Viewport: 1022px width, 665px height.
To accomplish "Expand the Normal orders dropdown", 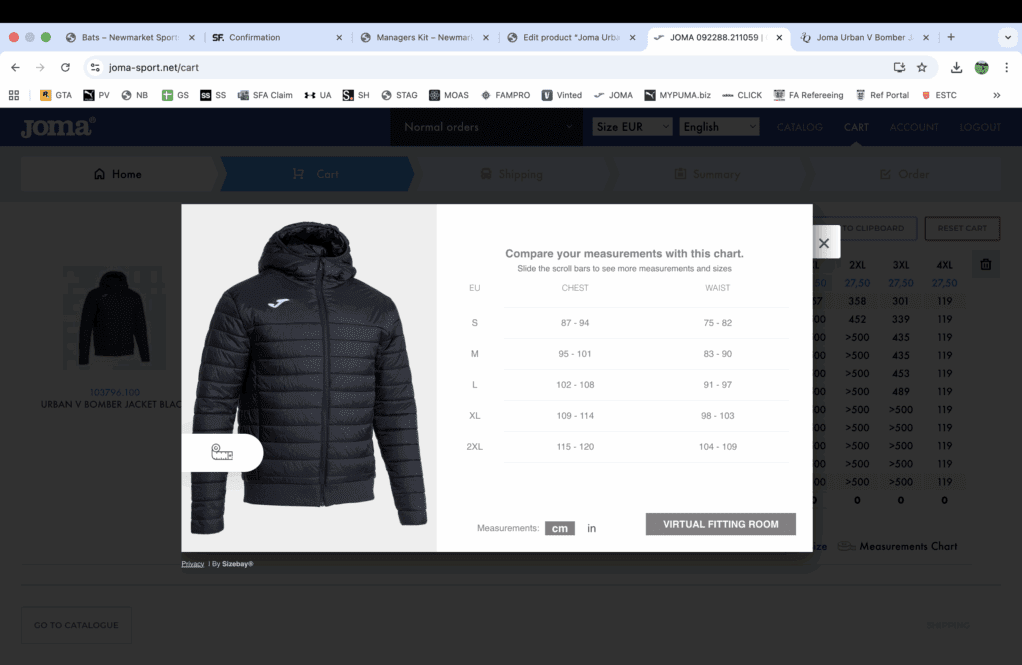I will coord(486,127).
